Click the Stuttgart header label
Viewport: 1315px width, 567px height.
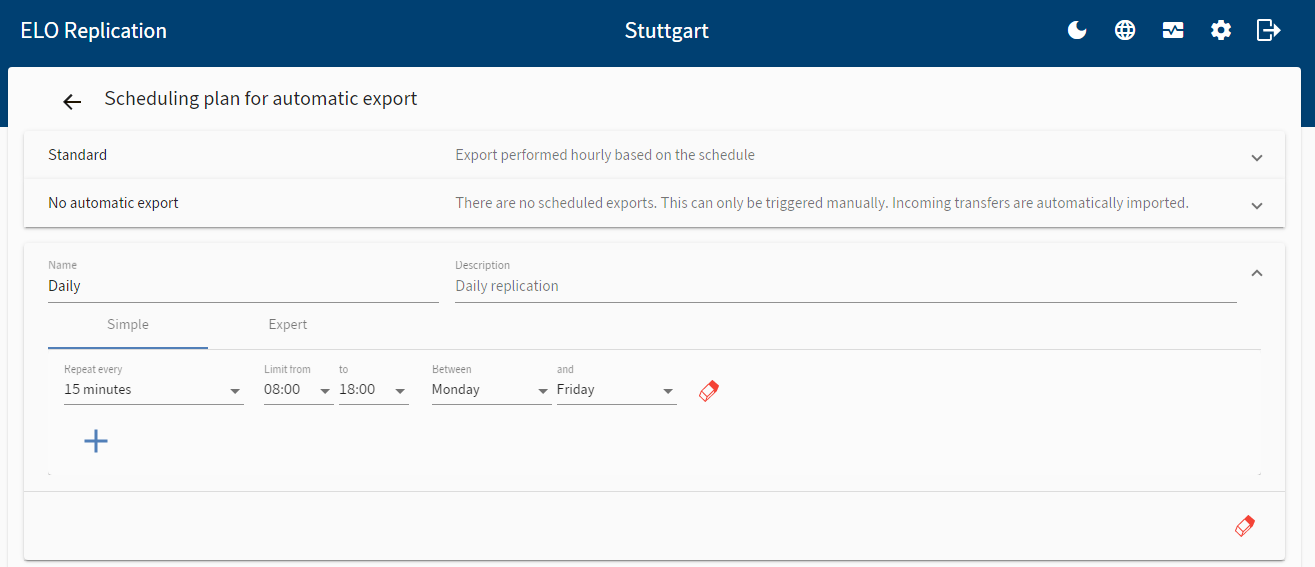(x=667, y=31)
